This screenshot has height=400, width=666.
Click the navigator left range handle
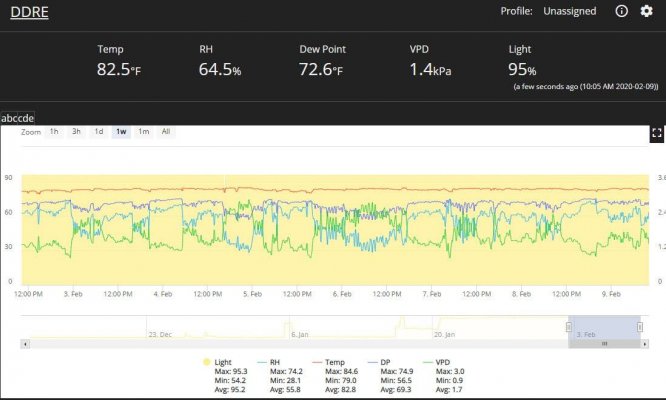pos(569,327)
